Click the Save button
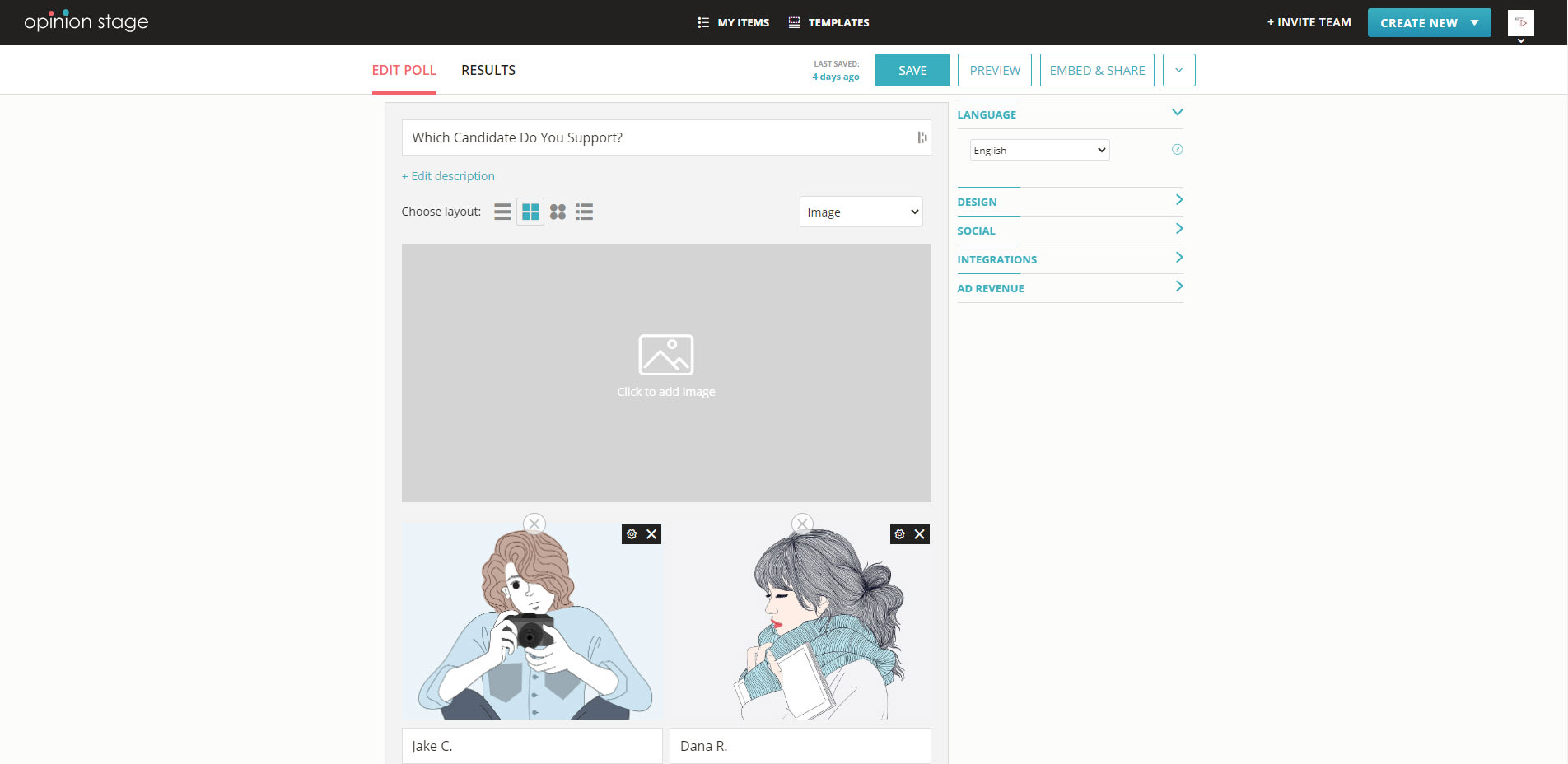 912,70
